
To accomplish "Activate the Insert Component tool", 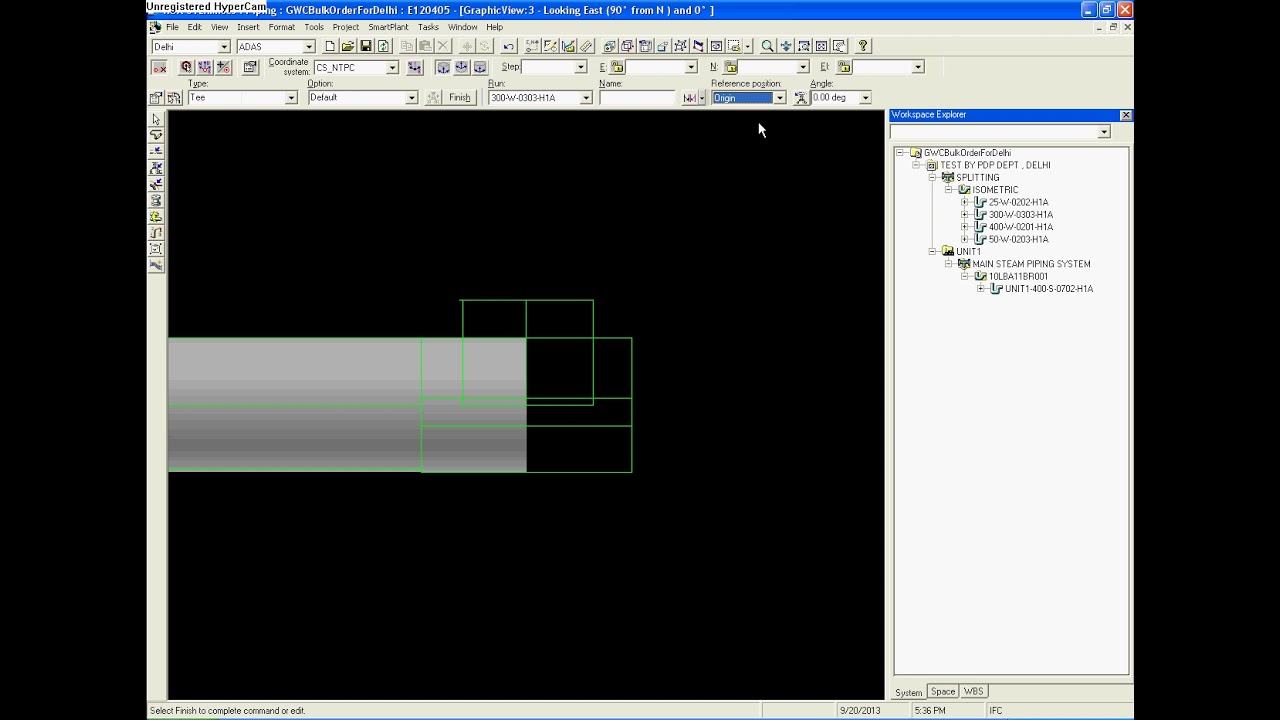I will (156, 168).
